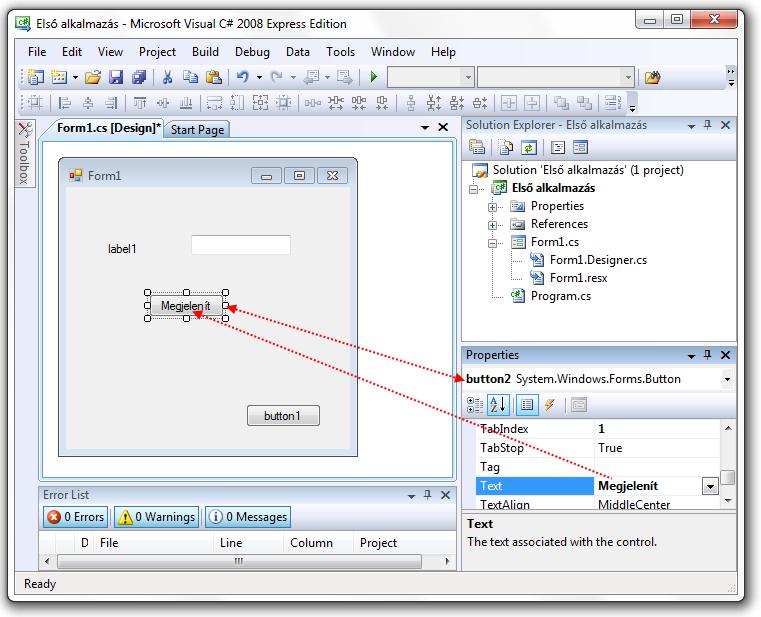Select button1 on the form designer

tap(283, 416)
